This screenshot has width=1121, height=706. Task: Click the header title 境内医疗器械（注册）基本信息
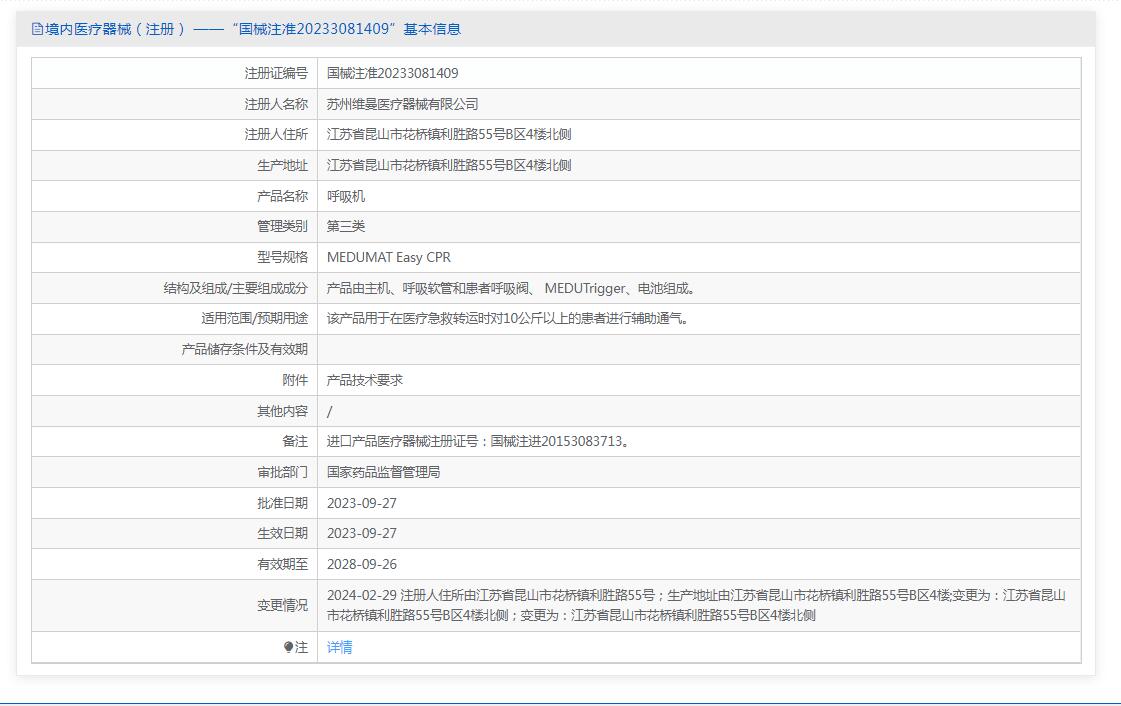[x=253, y=29]
